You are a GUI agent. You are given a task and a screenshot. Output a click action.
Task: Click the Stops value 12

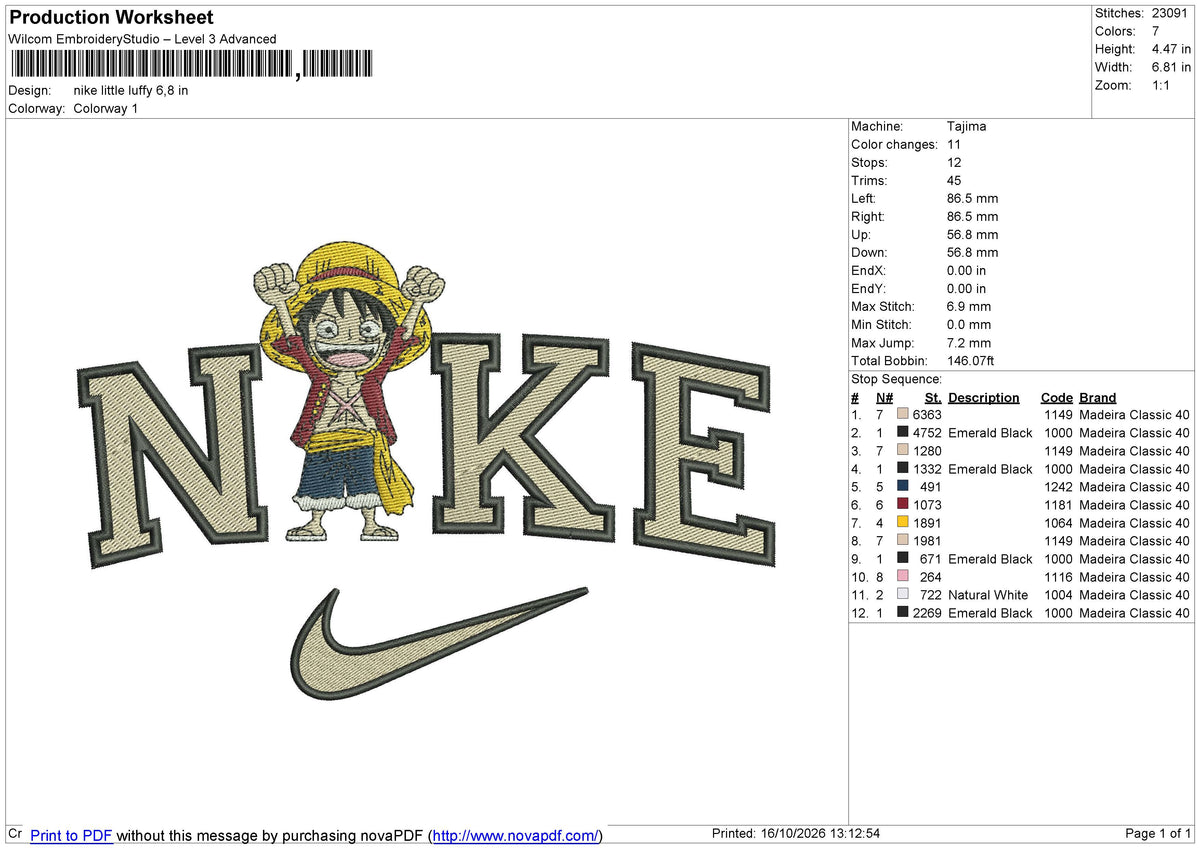point(954,162)
